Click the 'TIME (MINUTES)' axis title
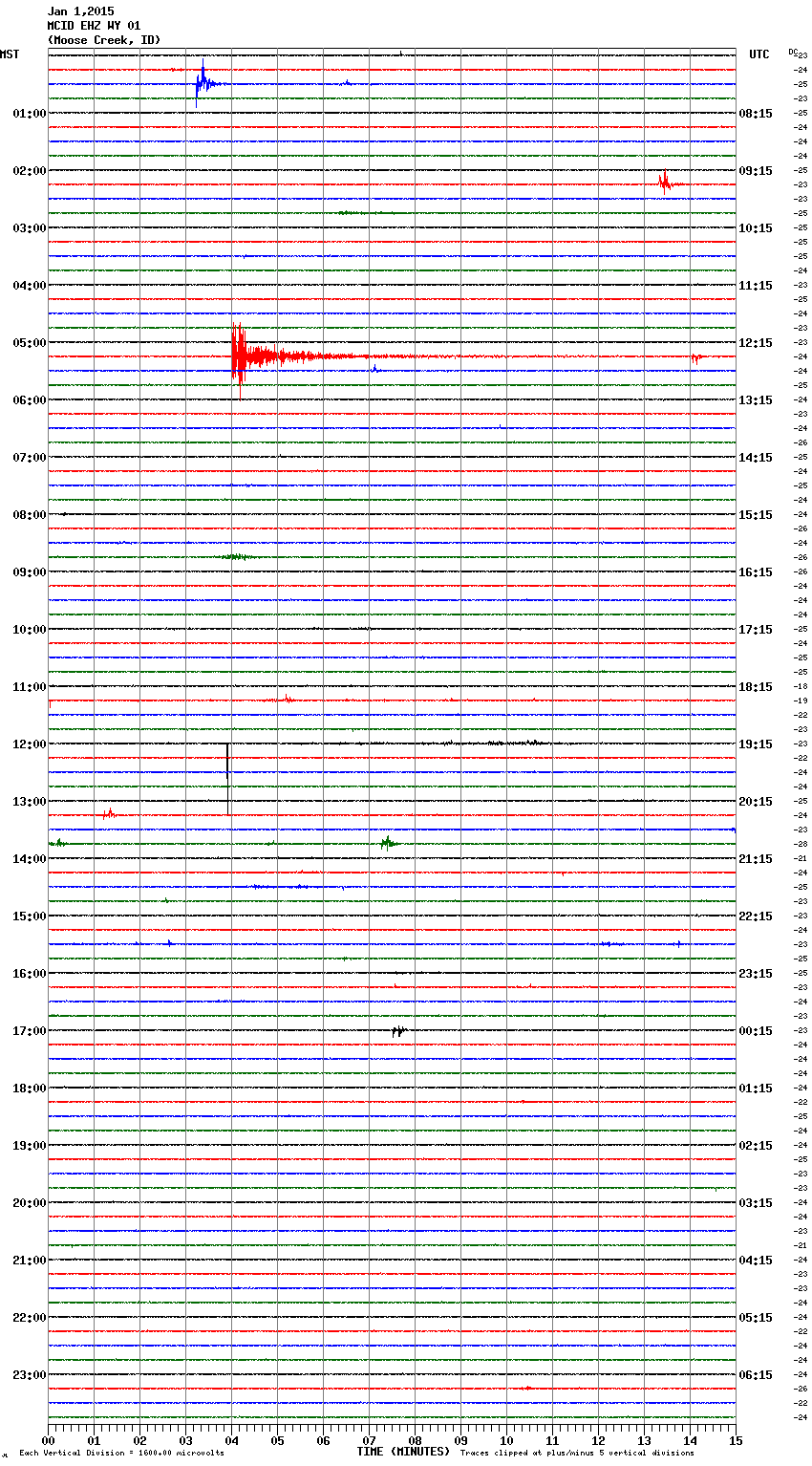812x1466 pixels. 403,1452
